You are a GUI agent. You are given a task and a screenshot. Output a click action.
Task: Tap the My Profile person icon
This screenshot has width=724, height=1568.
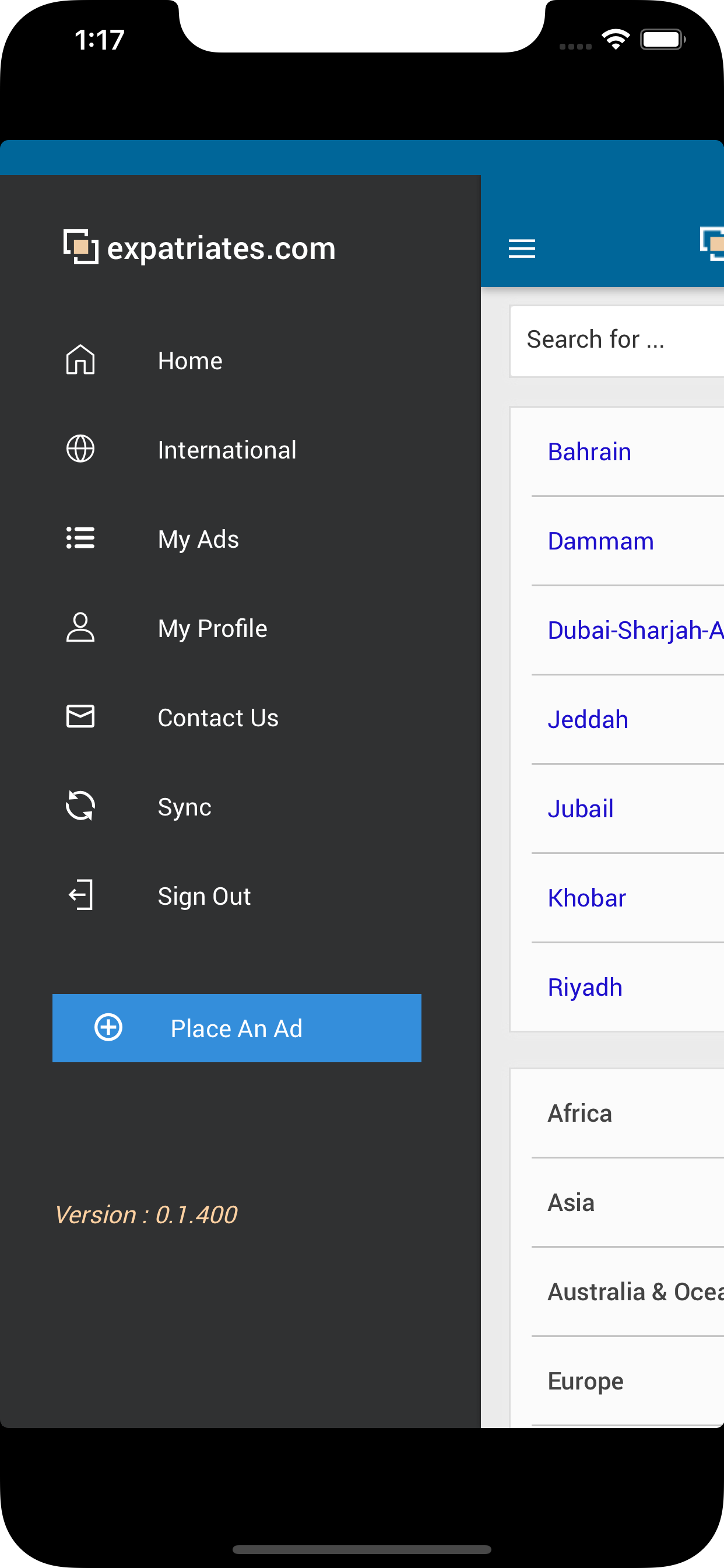[x=80, y=628]
